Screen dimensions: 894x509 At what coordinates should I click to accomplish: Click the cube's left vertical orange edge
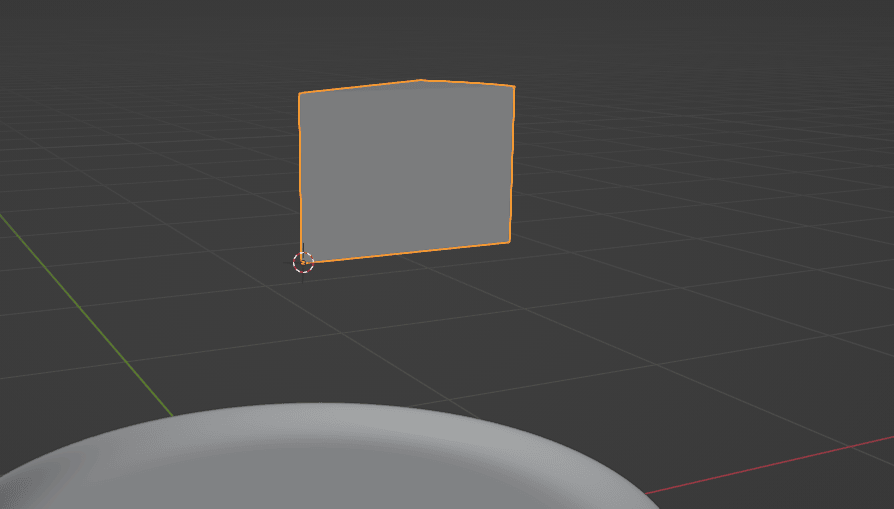point(300,180)
